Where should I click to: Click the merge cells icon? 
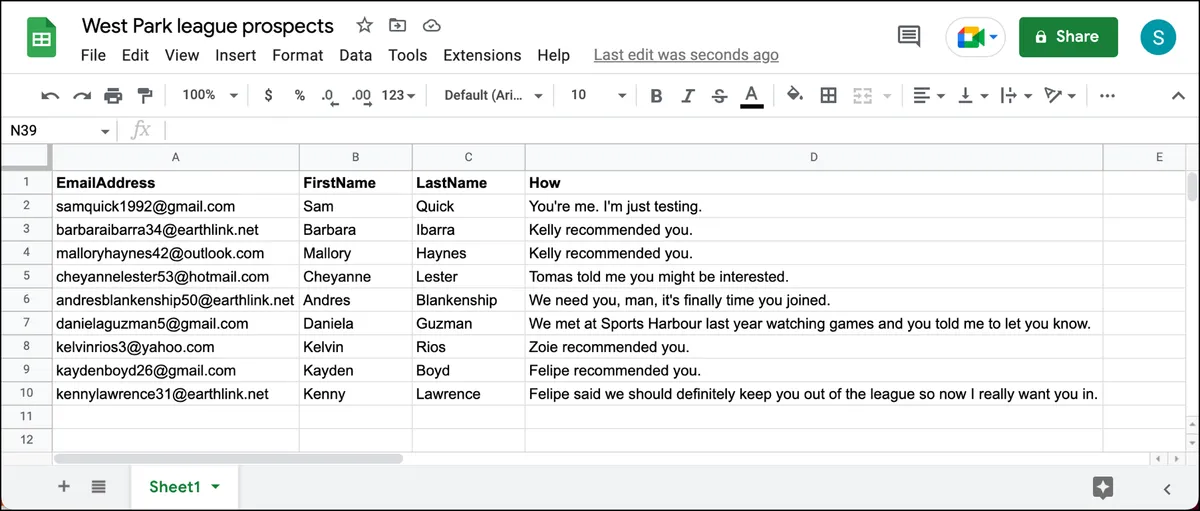[x=861, y=95]
